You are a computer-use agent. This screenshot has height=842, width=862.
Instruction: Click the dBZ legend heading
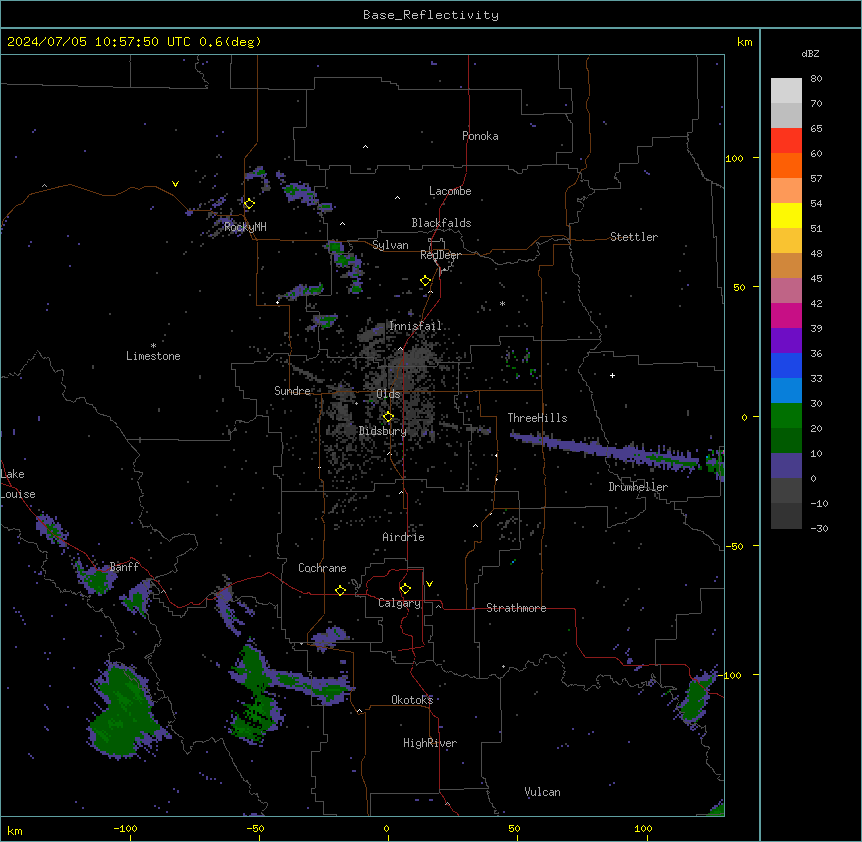tap(810, 53)
